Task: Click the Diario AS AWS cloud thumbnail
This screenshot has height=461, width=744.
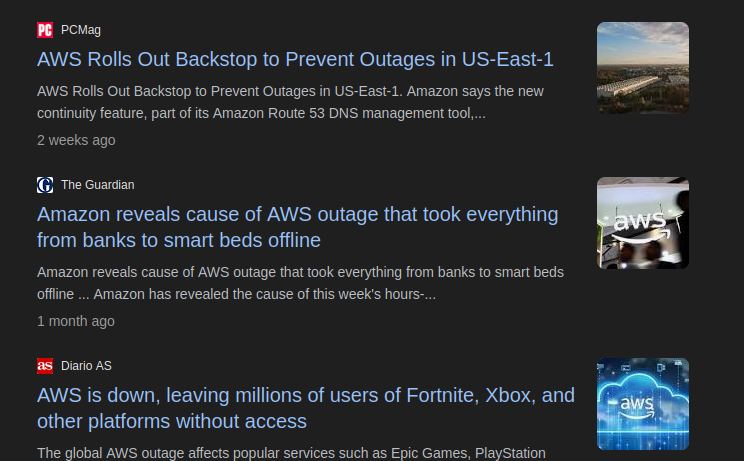Action: 642,404
